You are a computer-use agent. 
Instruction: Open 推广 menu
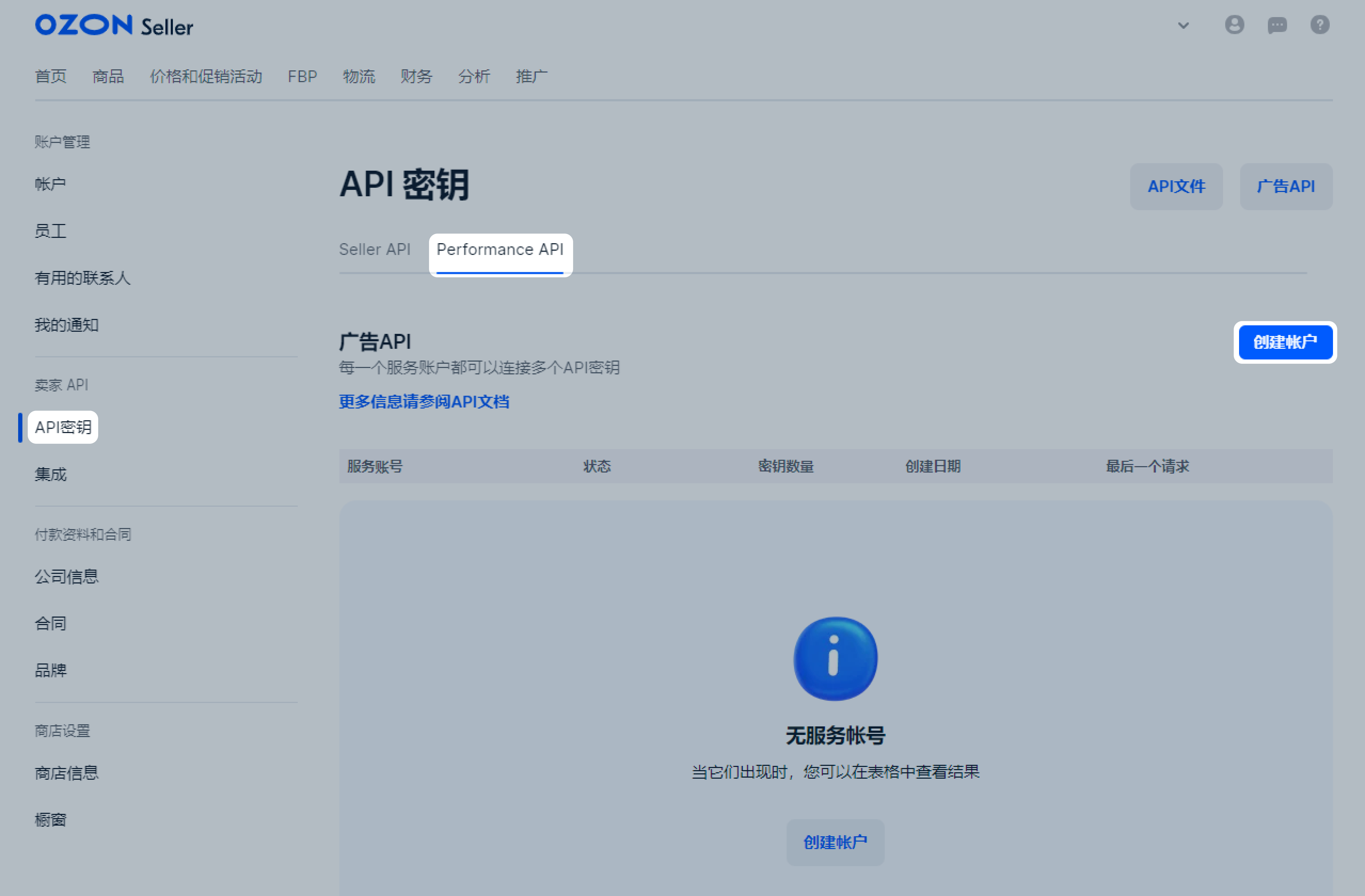(x=532, y=76)
